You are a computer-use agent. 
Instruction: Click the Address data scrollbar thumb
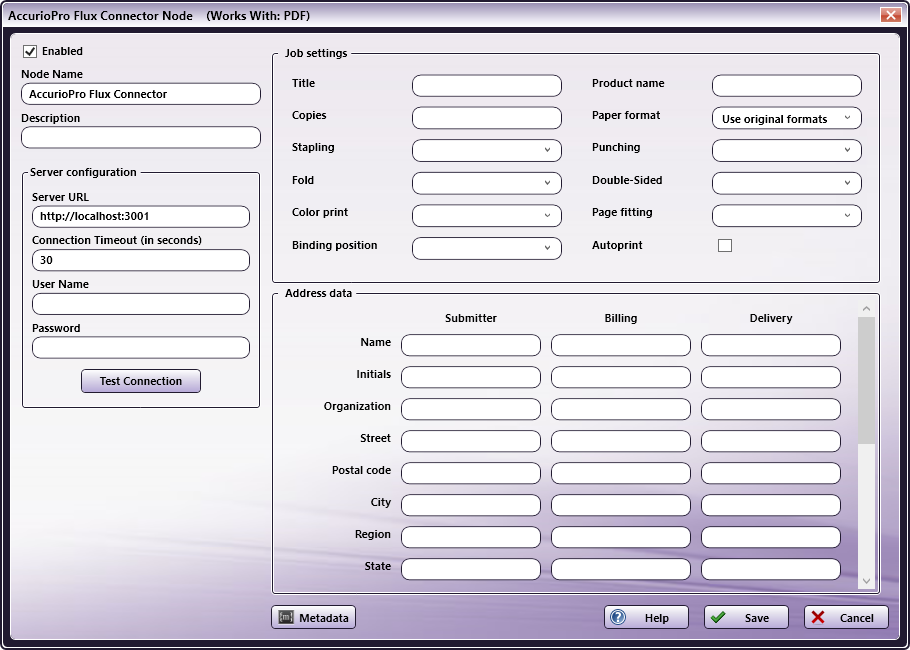866,381
